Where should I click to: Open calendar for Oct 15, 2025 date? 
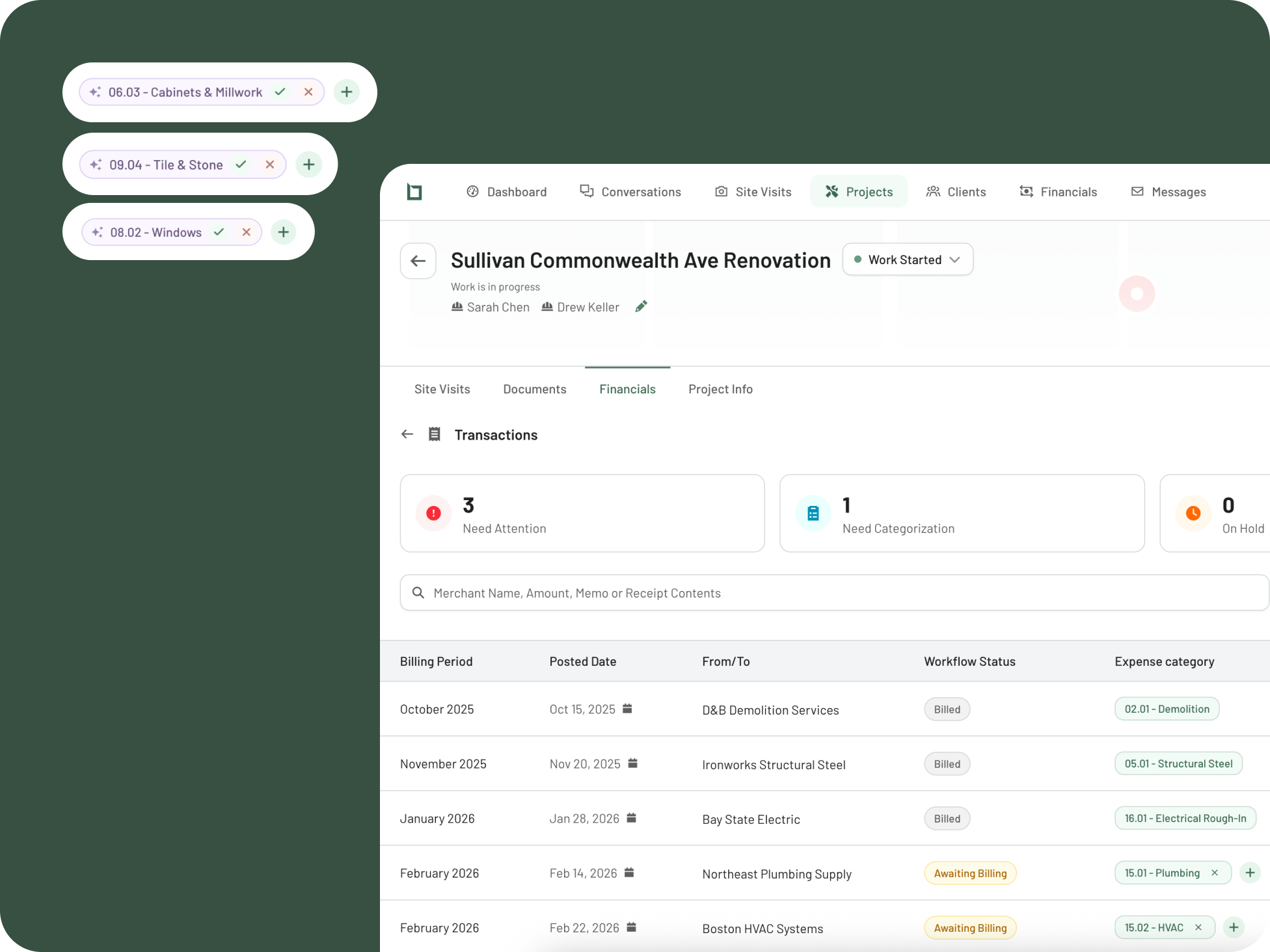pyautogui.click(x=627, y=708)
